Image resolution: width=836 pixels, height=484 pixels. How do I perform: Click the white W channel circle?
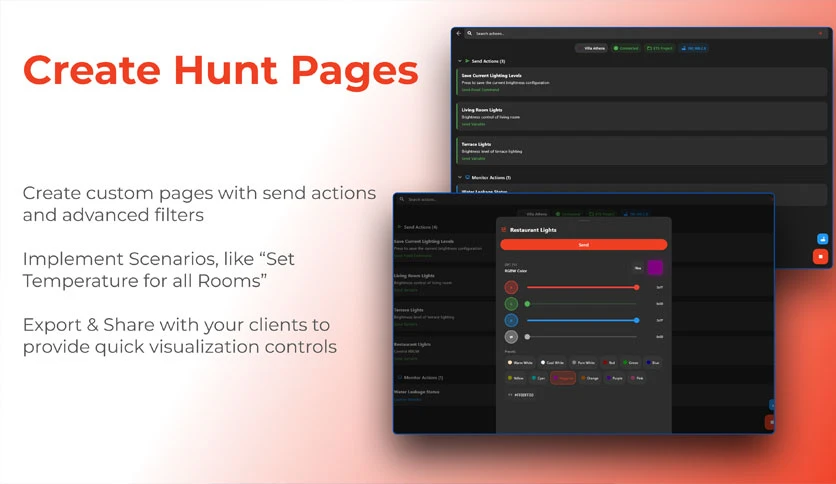coord(511,337)
